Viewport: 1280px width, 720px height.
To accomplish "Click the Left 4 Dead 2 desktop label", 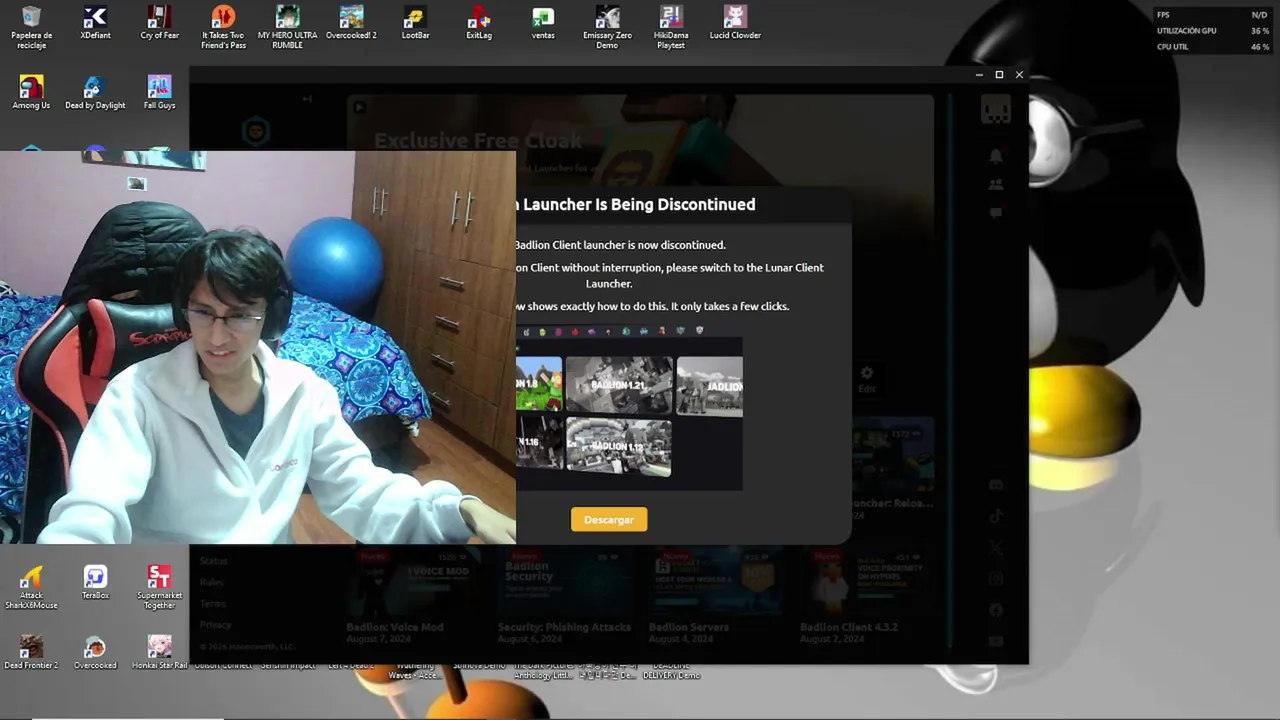I will [351, 666].
